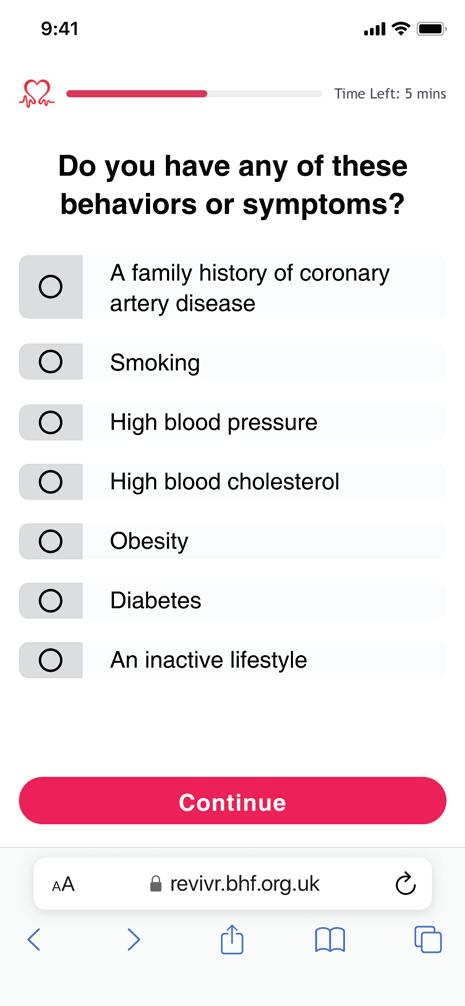Open the AA text size menu
The image size is (465, 1006).
(x=63, y=885)
